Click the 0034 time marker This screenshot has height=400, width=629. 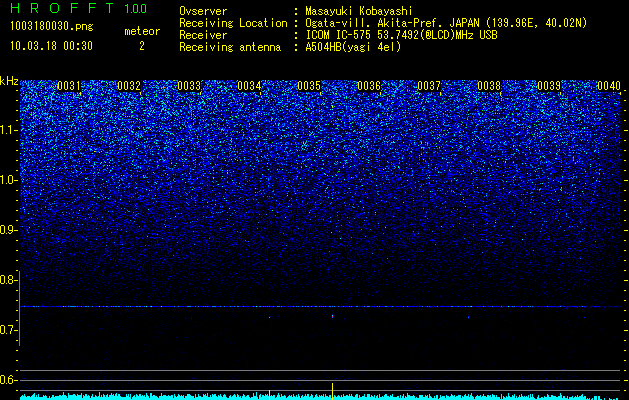tap(249, 86)
